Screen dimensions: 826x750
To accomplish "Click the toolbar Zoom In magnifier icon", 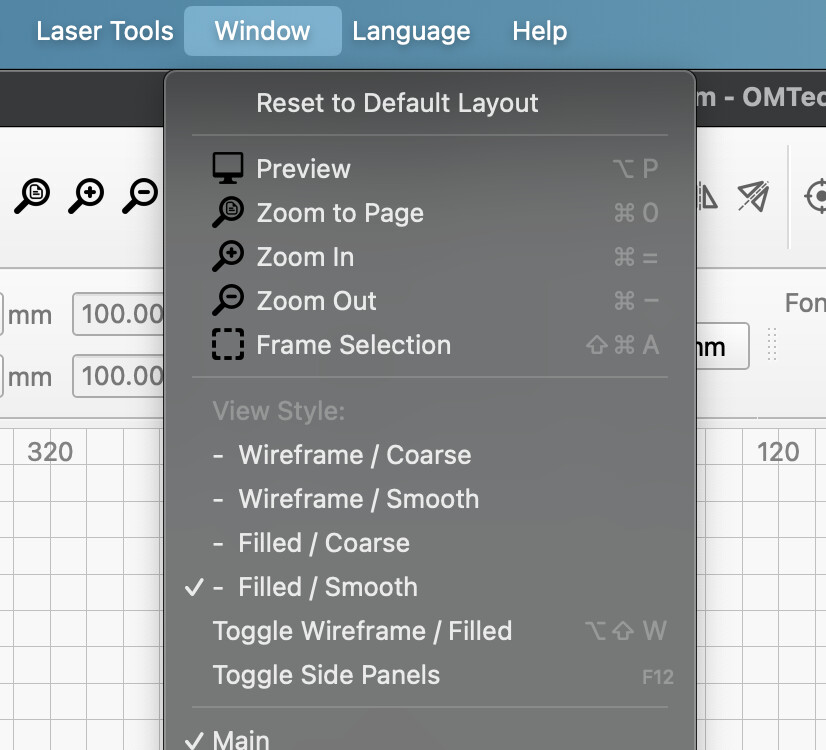I will 87,195.
